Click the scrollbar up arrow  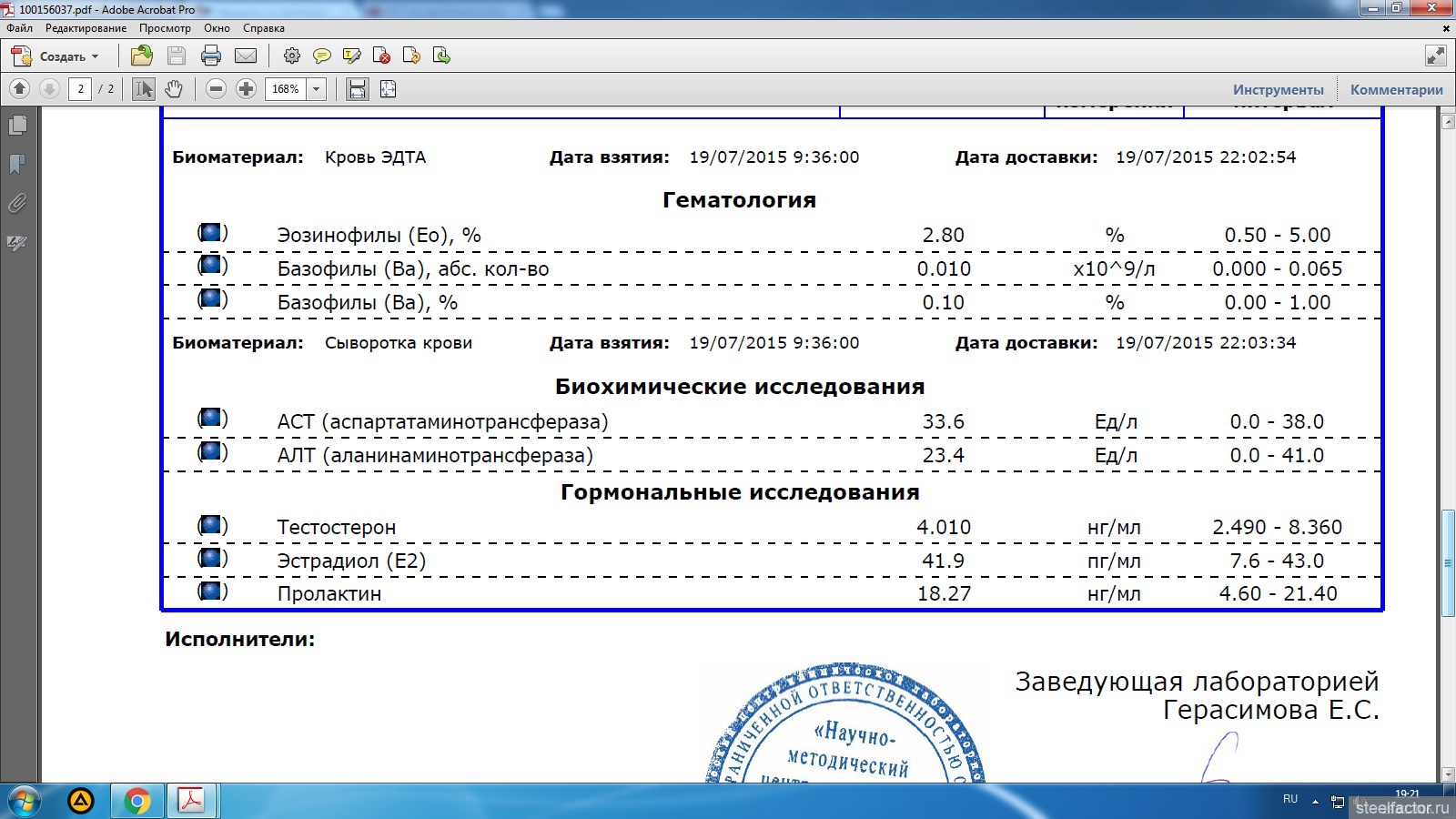click(1448, 120)
